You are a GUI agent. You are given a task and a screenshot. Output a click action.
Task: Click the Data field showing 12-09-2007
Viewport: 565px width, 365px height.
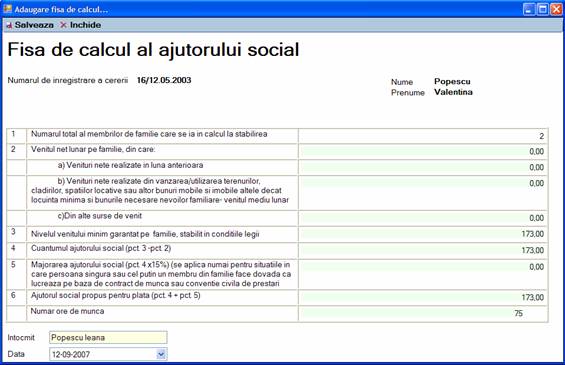(108, 354)
